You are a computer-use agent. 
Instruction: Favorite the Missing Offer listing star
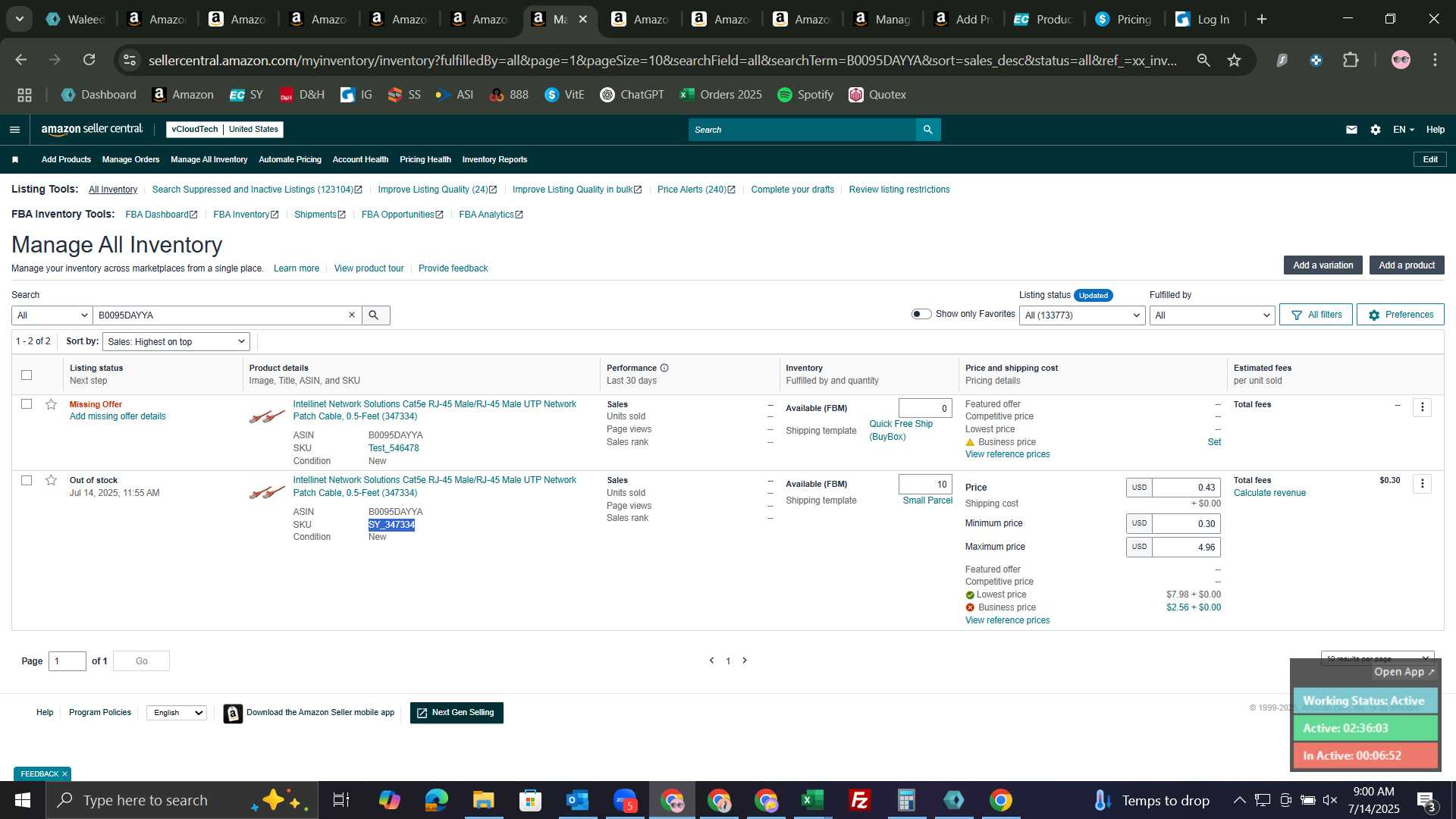point(51,404)
